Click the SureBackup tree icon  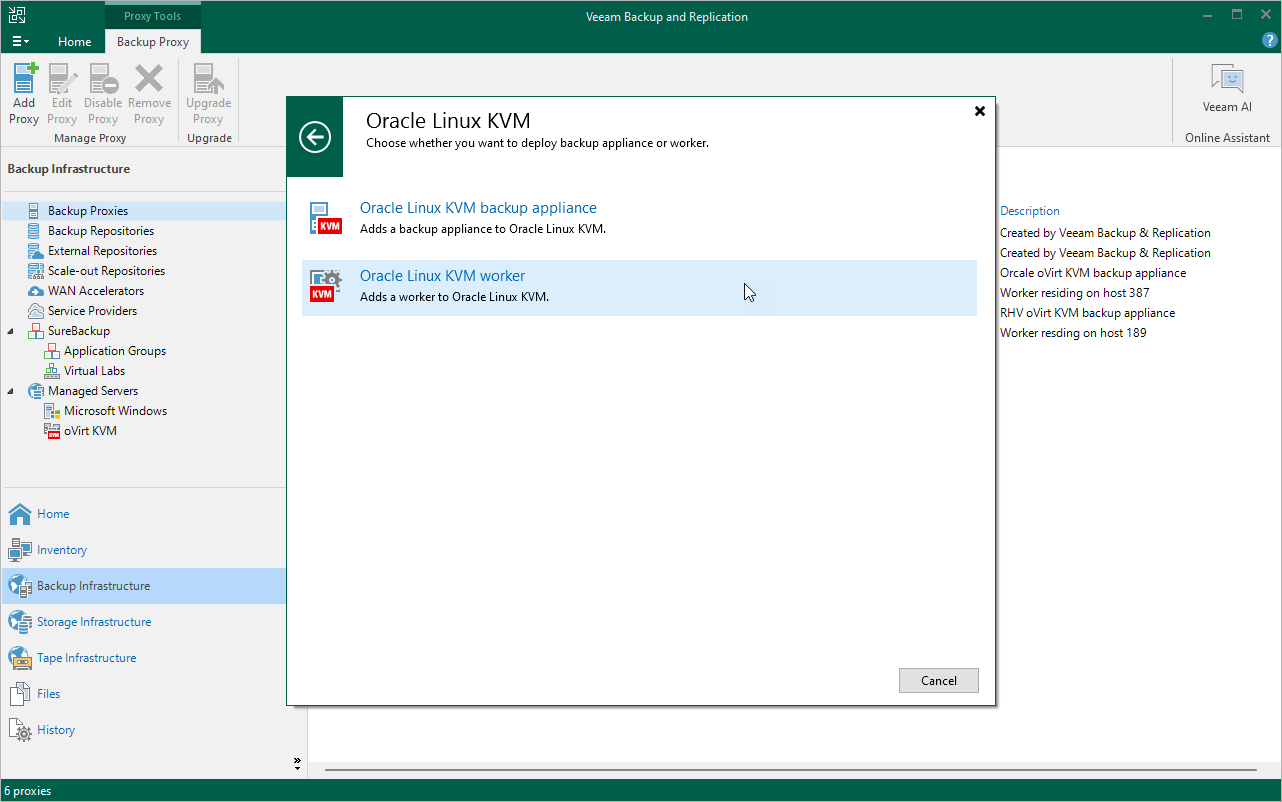(x=35, y=331)
